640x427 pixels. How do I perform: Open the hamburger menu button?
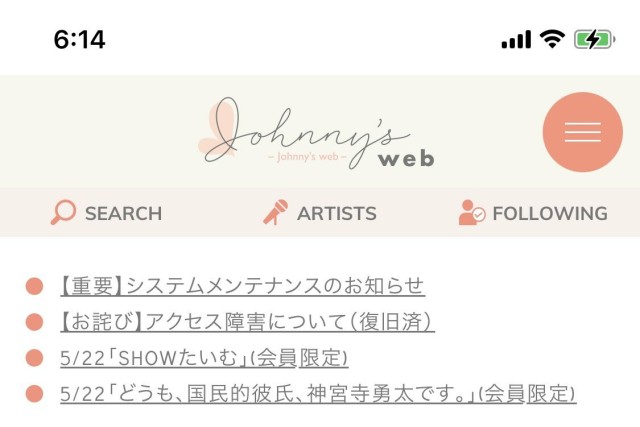[582, 132]
